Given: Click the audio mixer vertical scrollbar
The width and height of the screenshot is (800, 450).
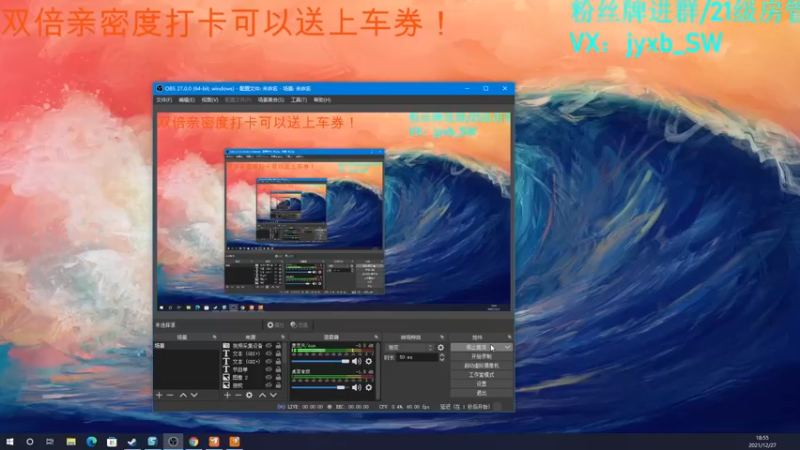Looking at the screenshot, I should [378, 370].
